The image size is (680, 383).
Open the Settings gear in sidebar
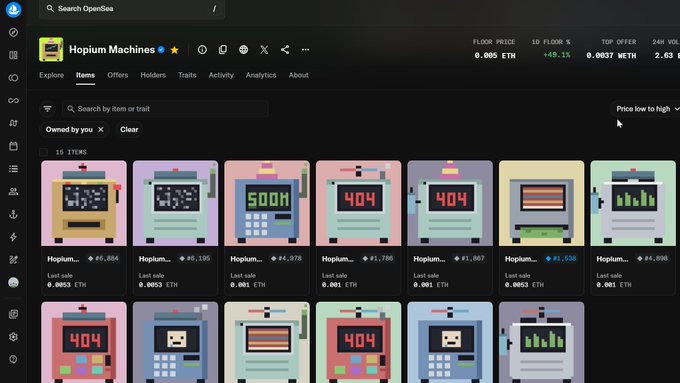point(13,337)
